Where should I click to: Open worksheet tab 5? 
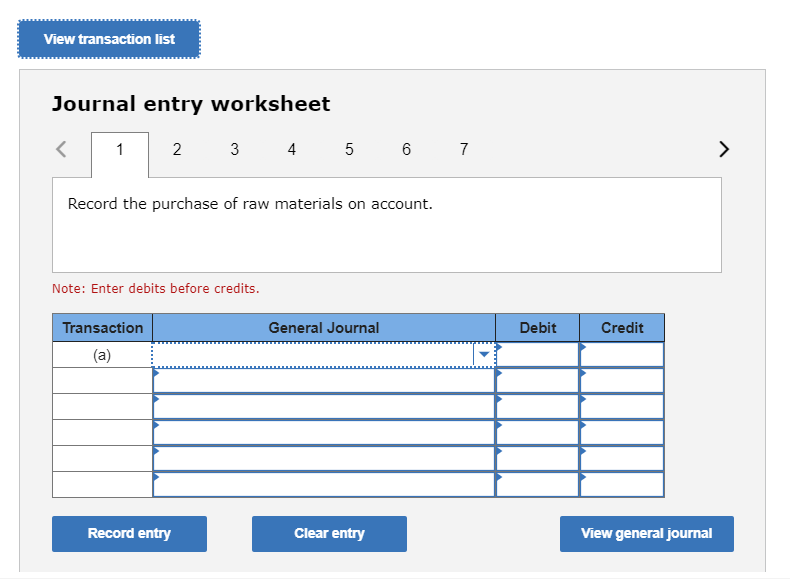349,149
